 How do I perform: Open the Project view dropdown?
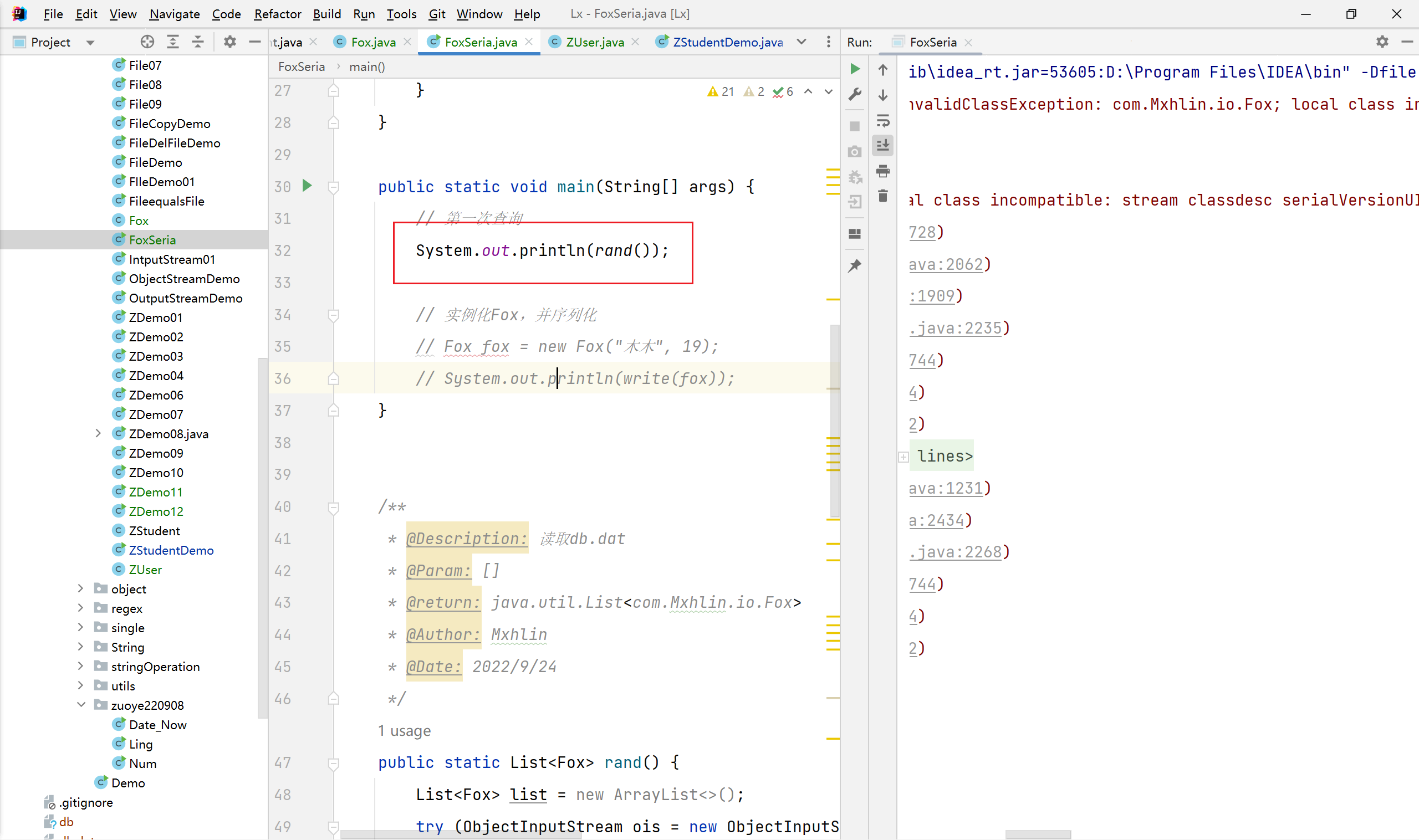pyautogui.click(x=90, y=43)
